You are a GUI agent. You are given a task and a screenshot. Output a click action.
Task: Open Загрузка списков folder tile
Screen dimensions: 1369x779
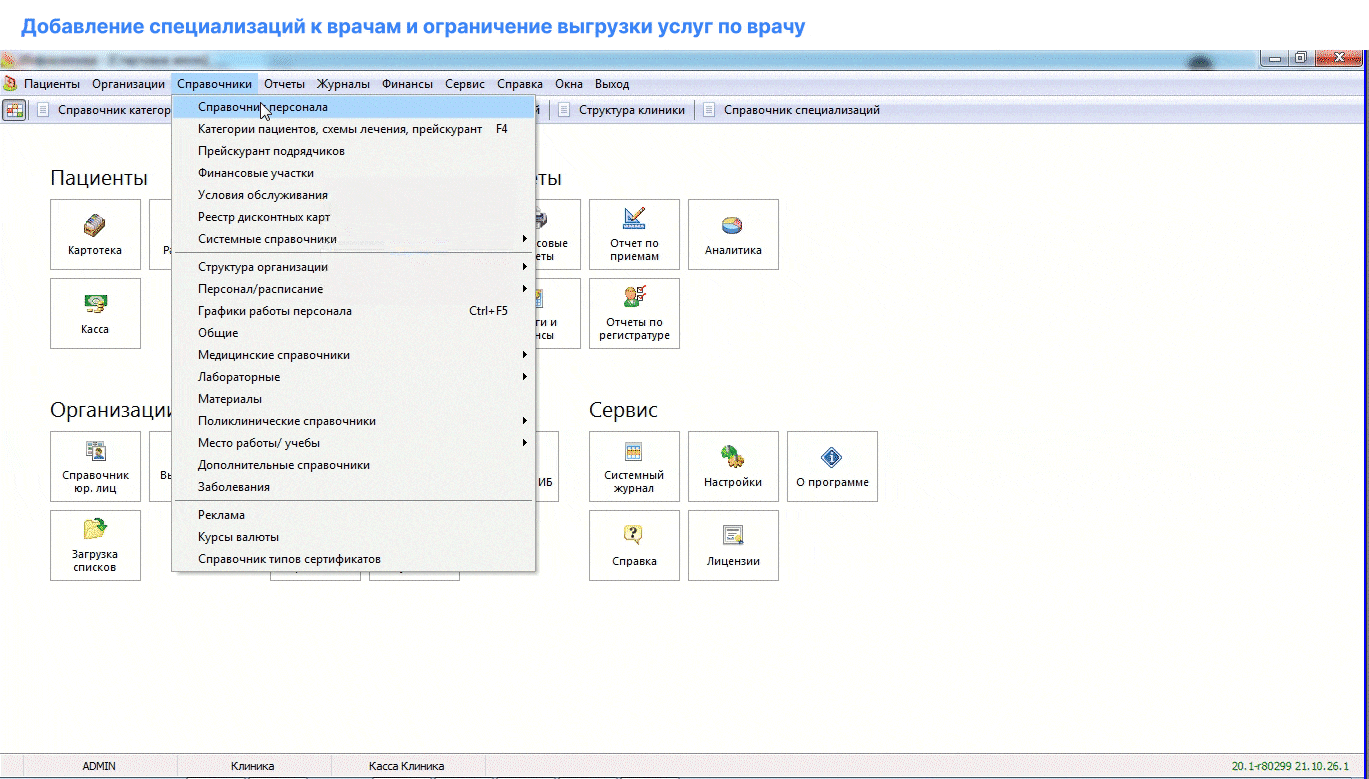pos(95,545)
